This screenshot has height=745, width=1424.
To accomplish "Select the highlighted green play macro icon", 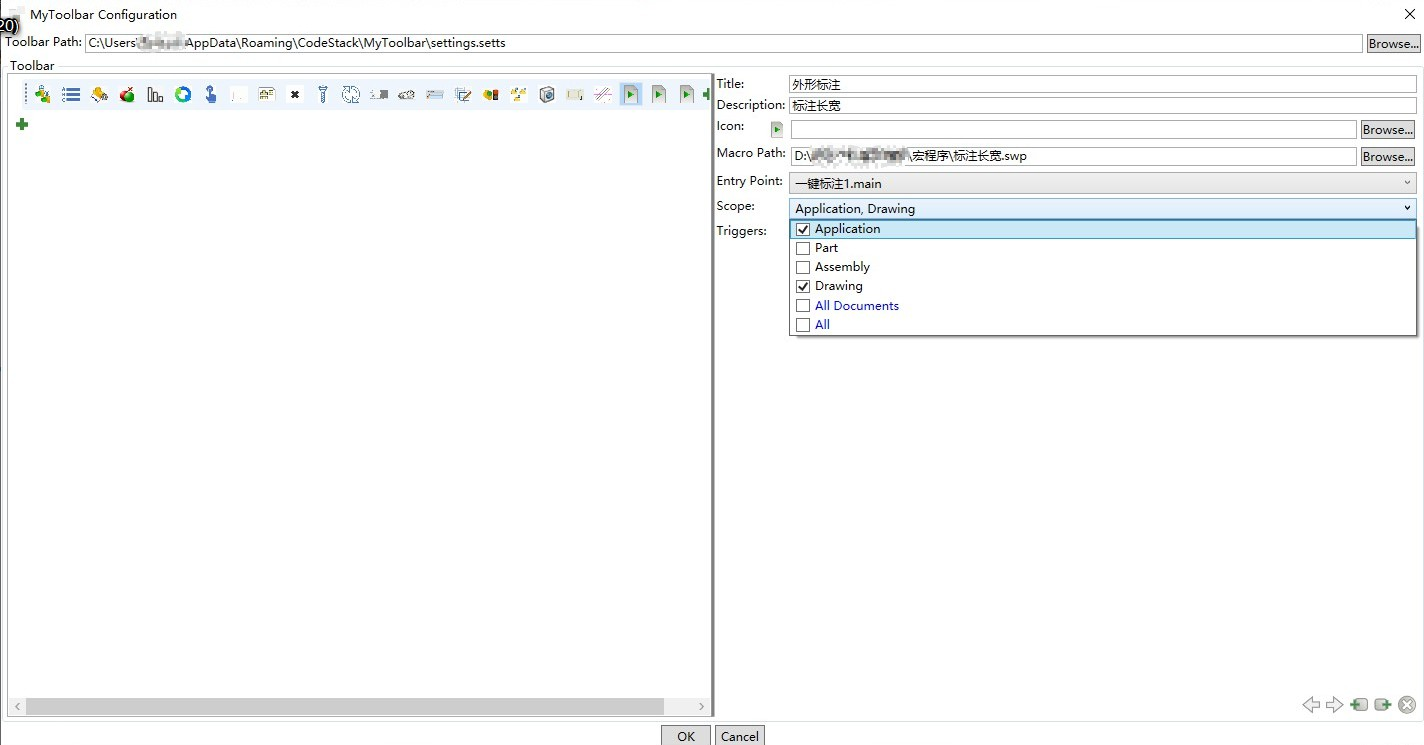I will pyautogui.click(x=631, y=94).
